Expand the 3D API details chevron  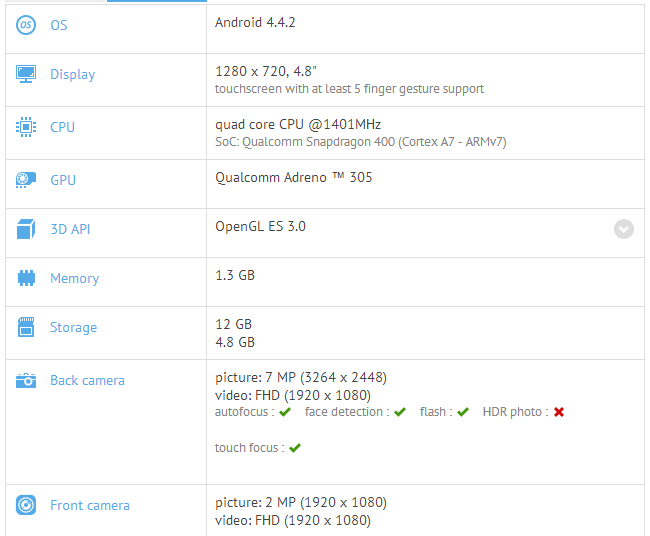pyautogui.click(x=623, y=229)
